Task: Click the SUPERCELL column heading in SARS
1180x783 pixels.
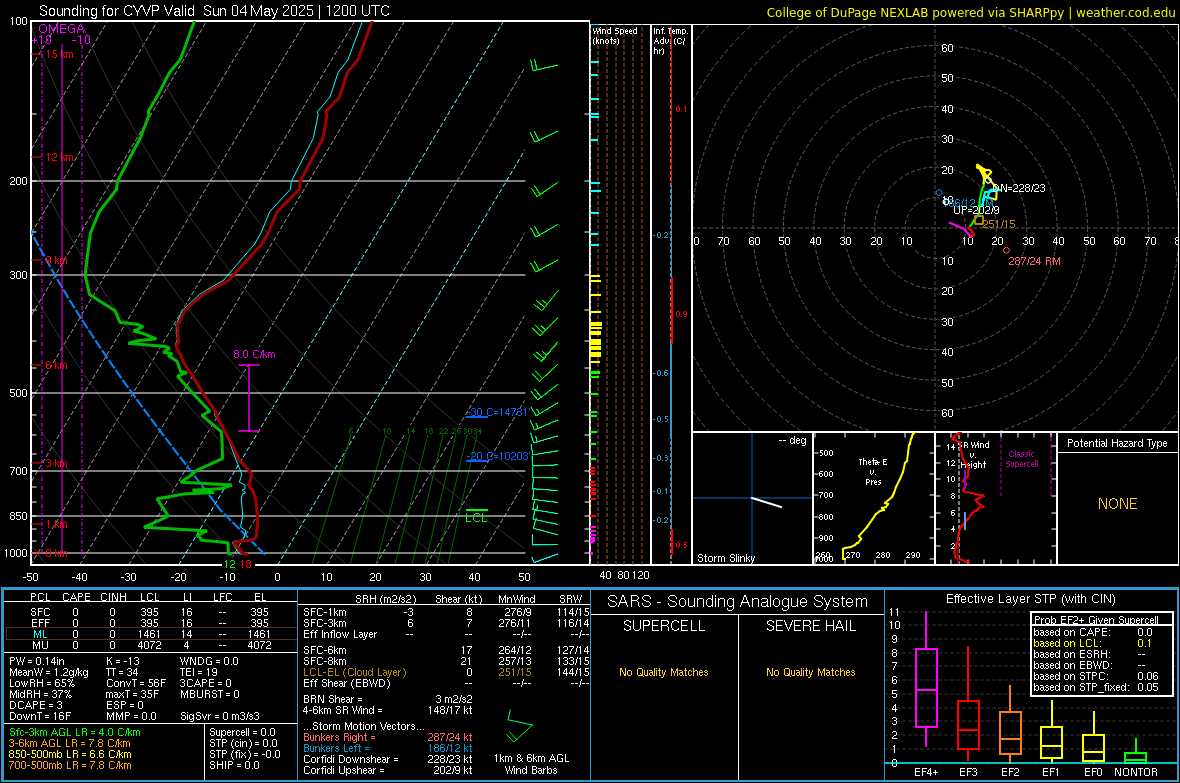Action: [x=664, y=626]
